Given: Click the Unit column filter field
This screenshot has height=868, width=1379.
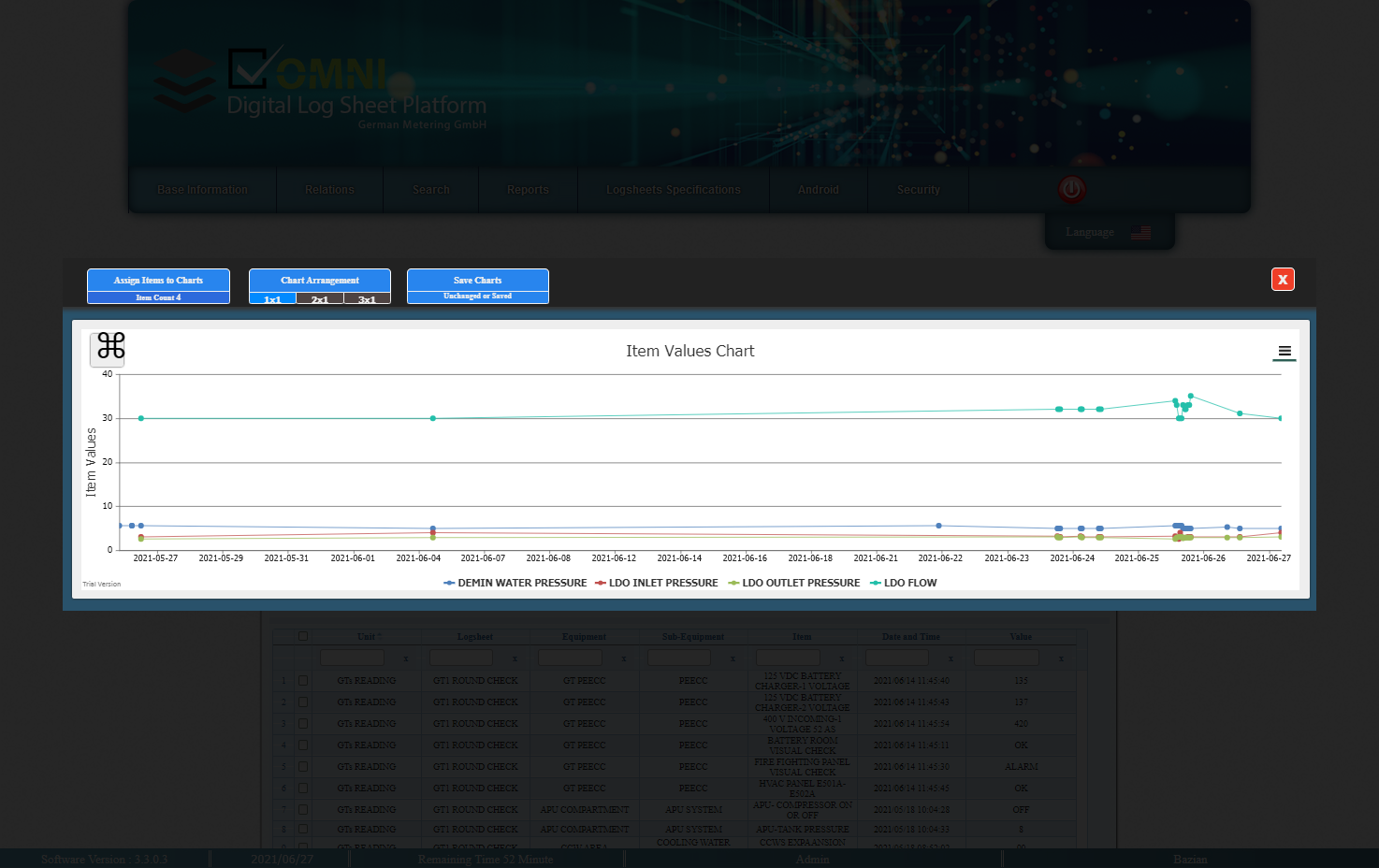Looking at the screenshot, I should pos(352,658).
